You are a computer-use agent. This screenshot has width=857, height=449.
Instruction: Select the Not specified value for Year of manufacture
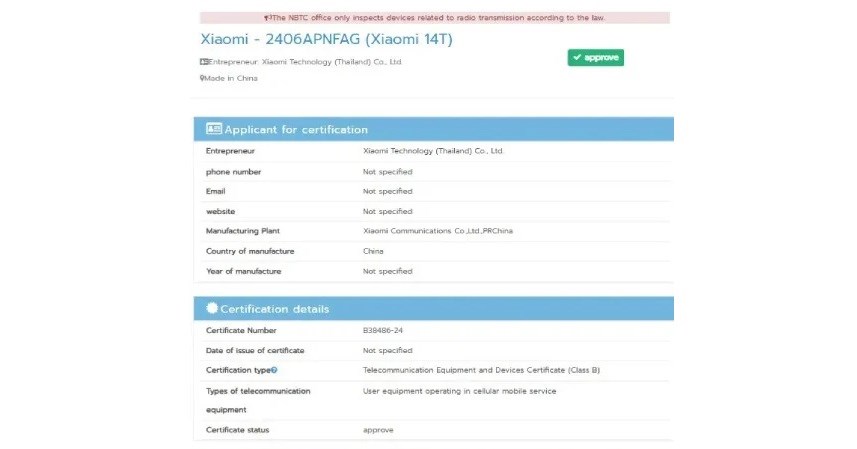[x=388, y=271]
